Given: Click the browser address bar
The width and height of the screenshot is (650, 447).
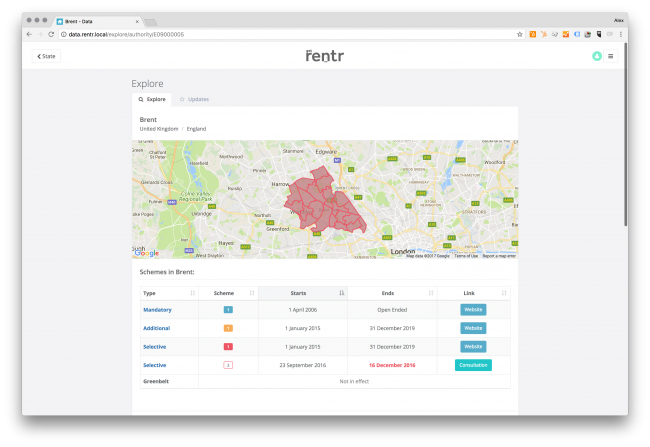Looking at the screenshot, I should tap(290, 34).
